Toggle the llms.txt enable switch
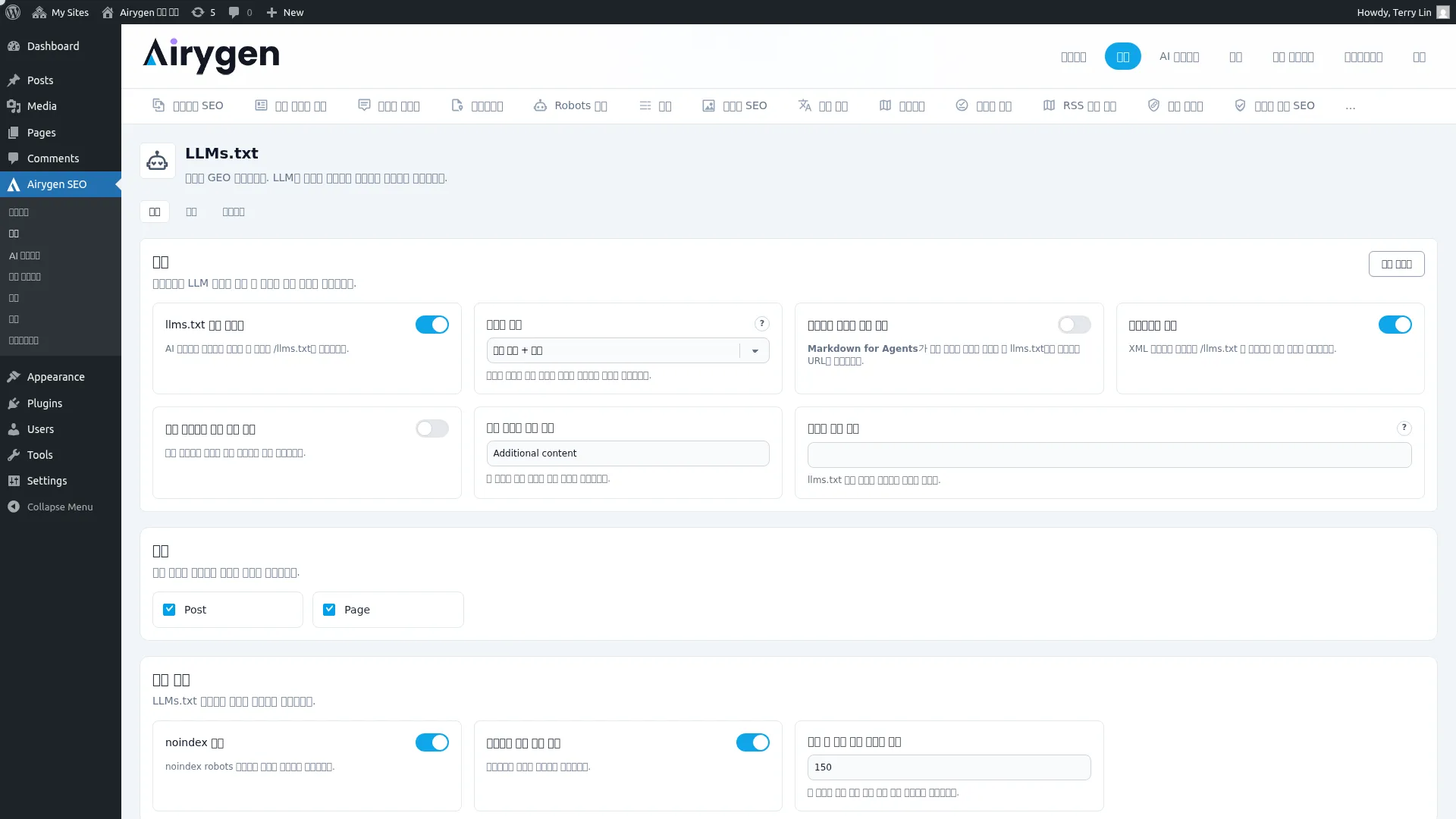Image resolution: width=1456 pixels, height=819 pixels. (x=432, y=325)
